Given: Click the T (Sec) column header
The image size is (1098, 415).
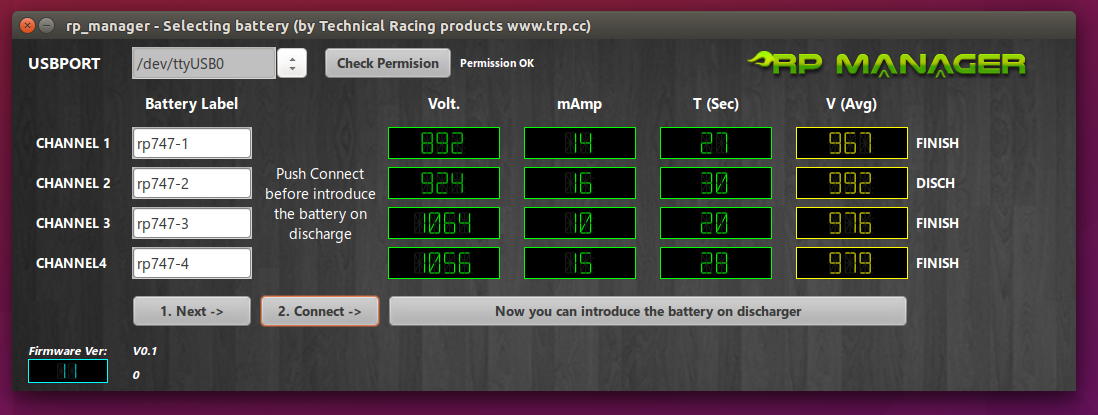Looking at the screenshot, I should (716, 104).
